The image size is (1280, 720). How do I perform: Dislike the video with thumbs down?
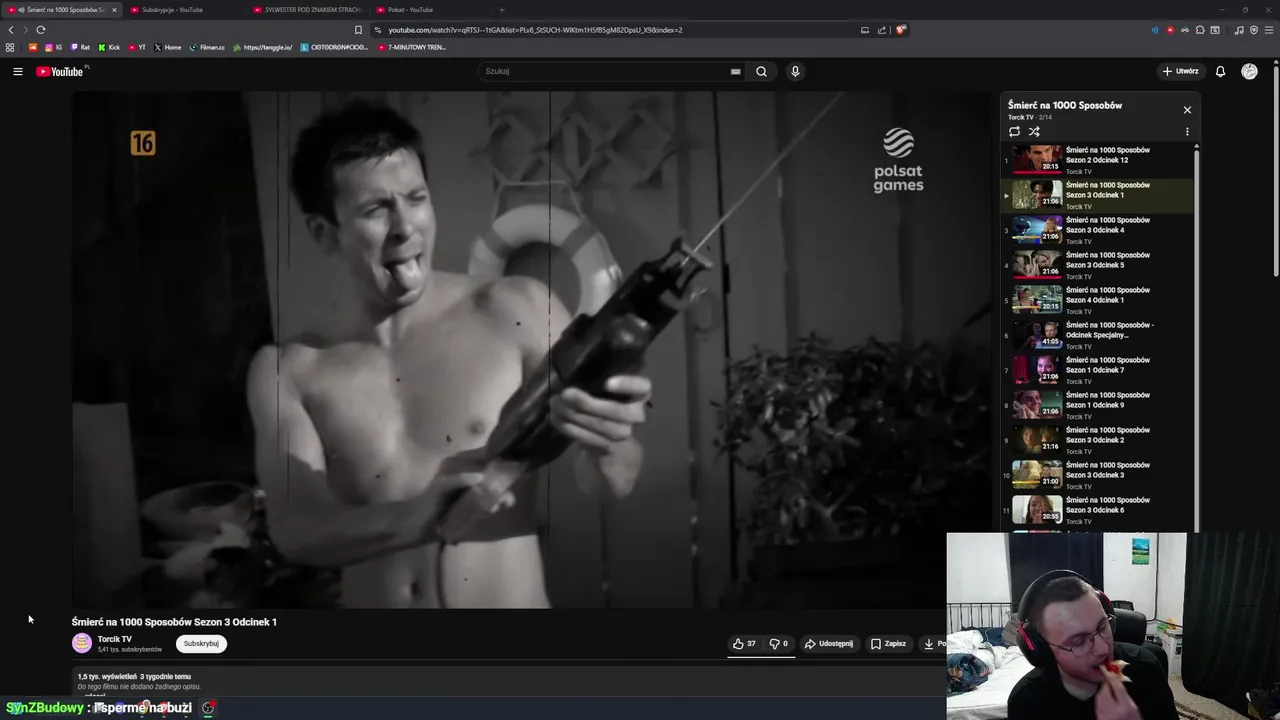pos(779,644)
